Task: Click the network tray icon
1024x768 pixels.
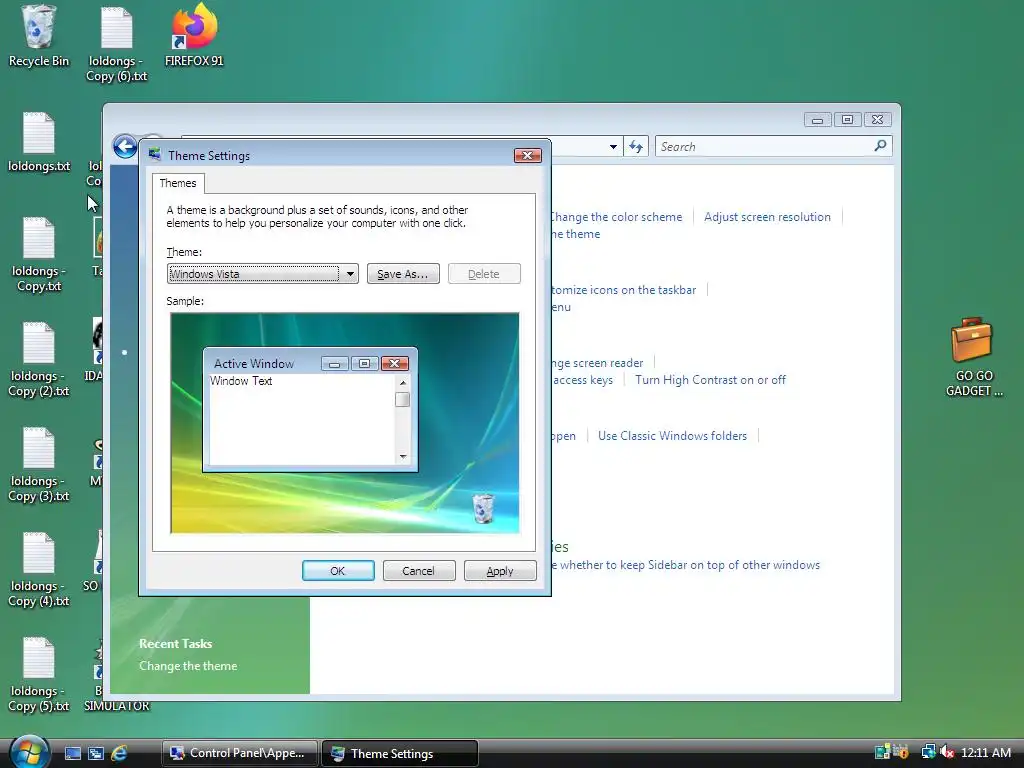Action: coord(928,752)
